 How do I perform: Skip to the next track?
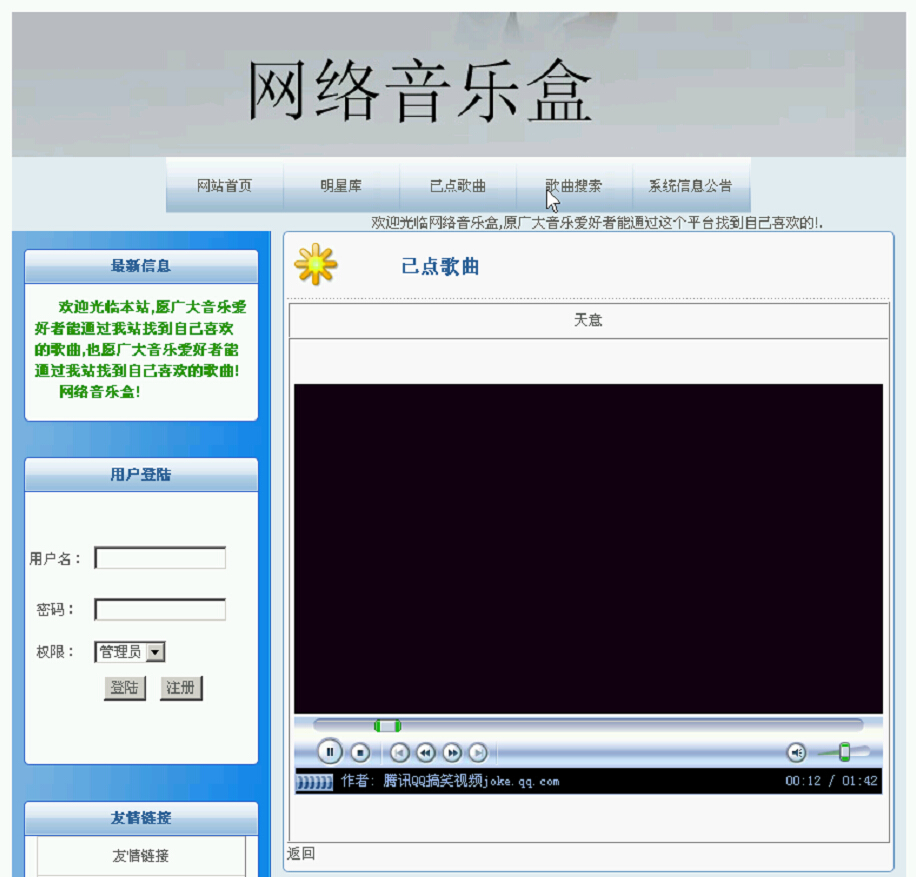[478, 753]
